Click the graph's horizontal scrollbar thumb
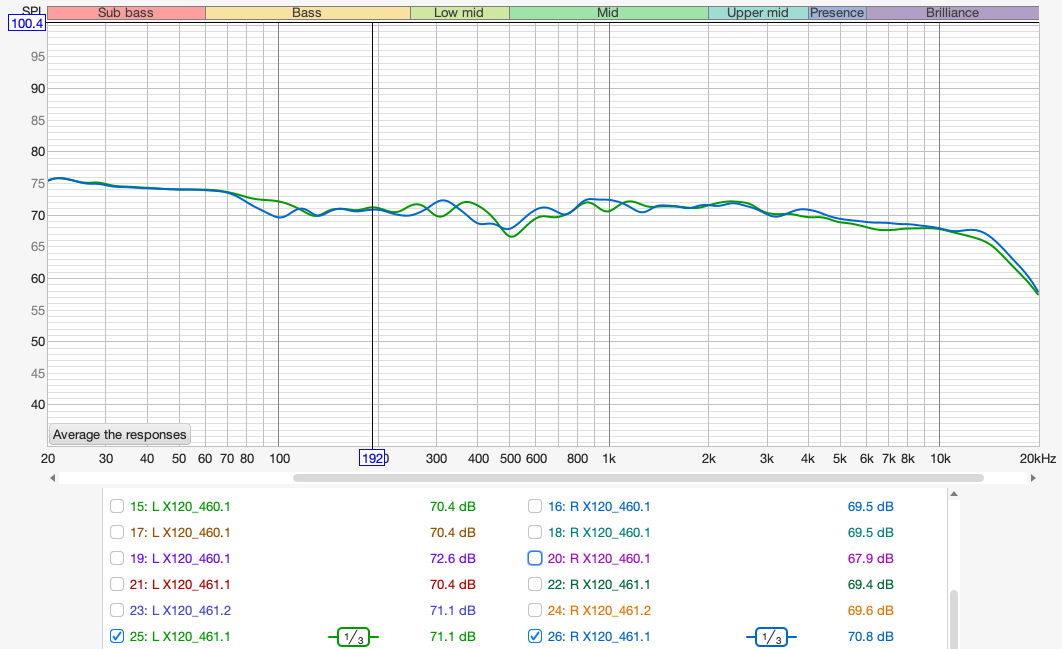This screenshot has width=1062, height=649. [x=638, y=478]
